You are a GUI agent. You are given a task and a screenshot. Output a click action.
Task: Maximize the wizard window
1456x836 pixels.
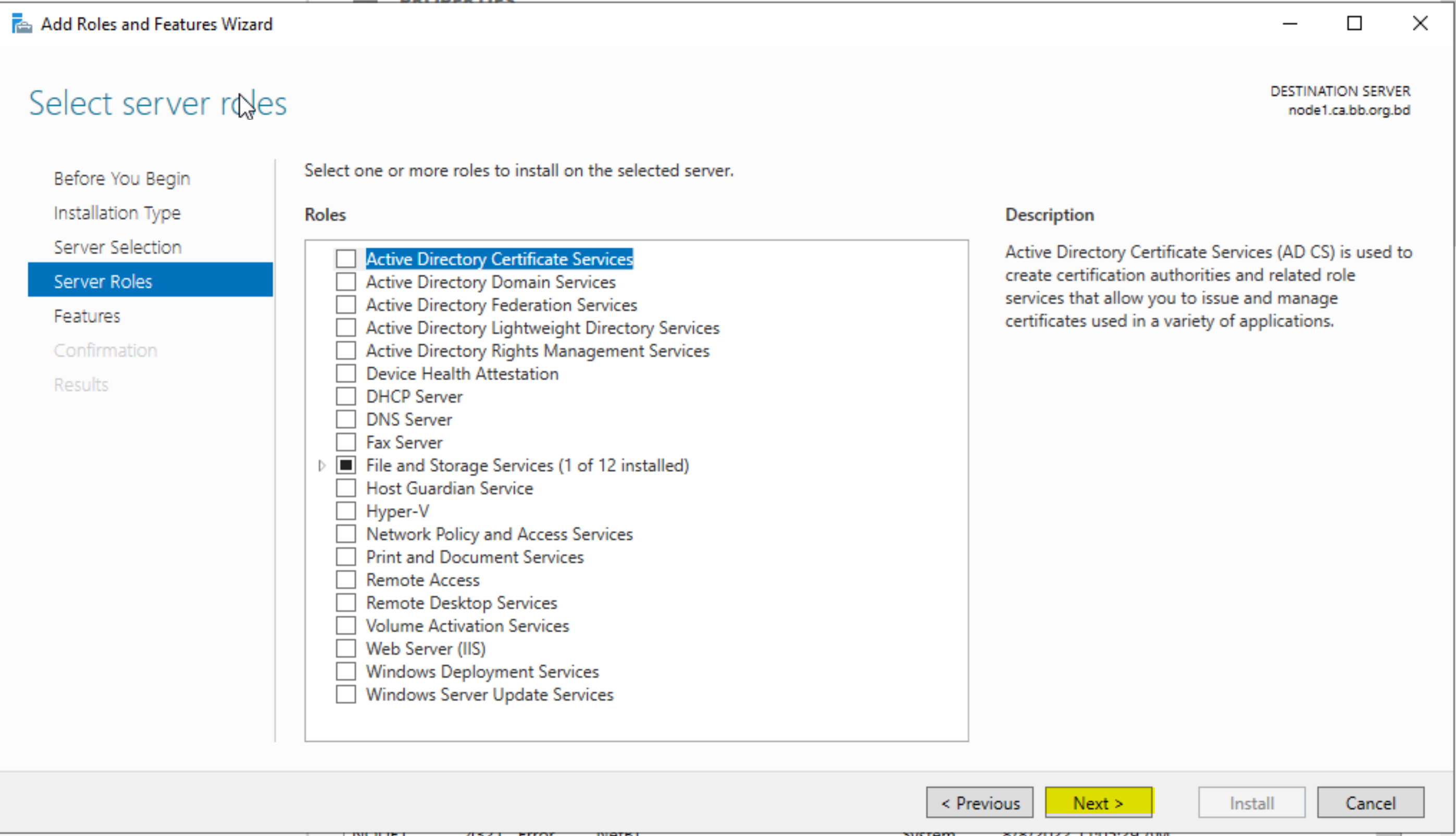click(1354, 23)
